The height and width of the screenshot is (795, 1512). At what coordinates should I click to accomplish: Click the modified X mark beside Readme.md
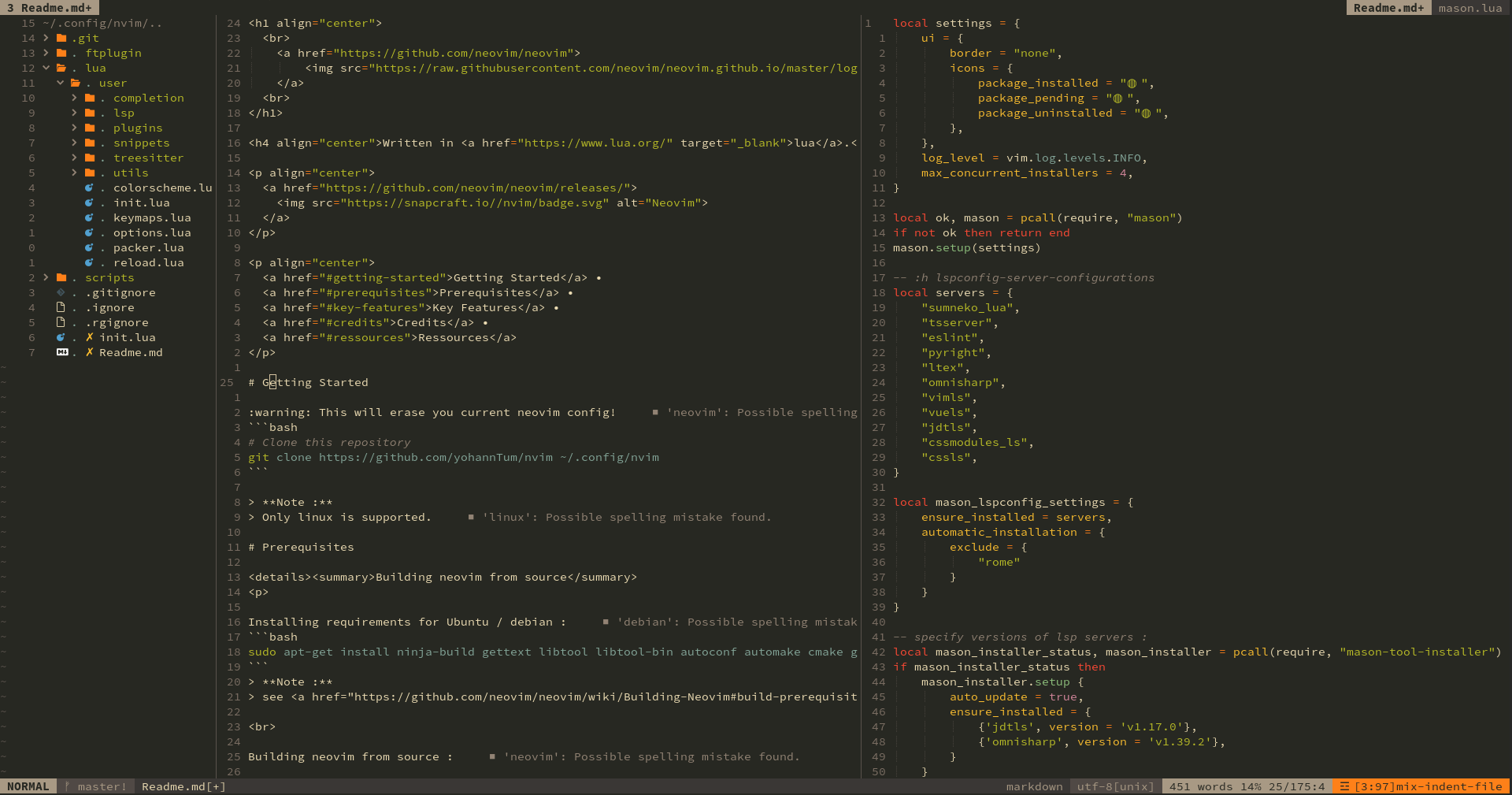tap(90, 352)
